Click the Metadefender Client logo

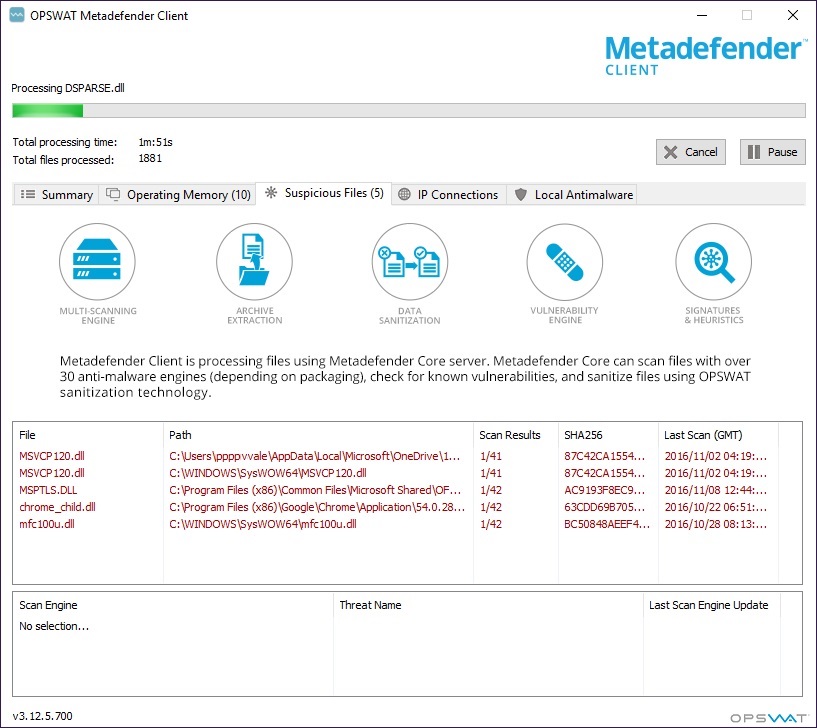coord(705,55)
